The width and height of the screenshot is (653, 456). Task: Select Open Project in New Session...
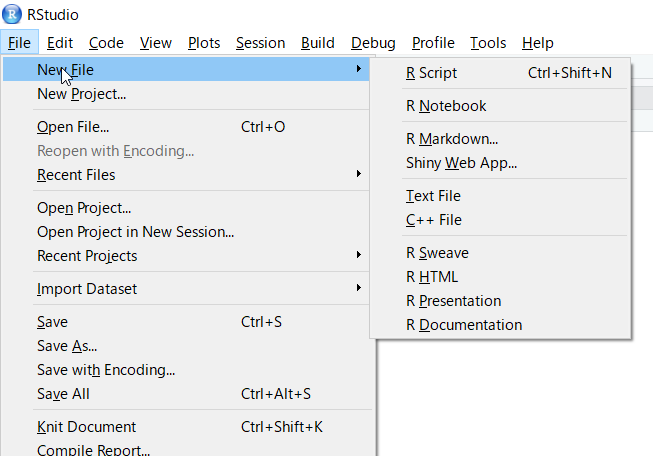point(186,232)
